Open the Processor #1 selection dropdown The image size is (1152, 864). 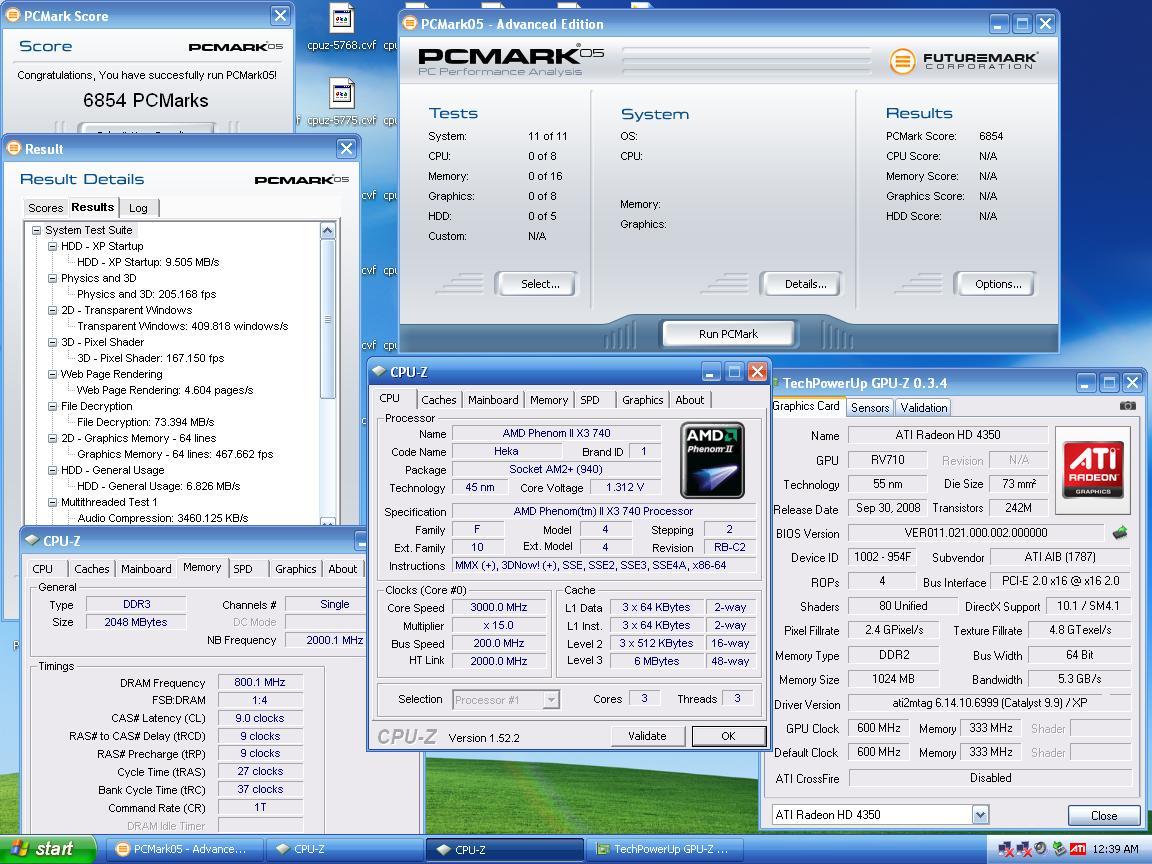(550, 699)
